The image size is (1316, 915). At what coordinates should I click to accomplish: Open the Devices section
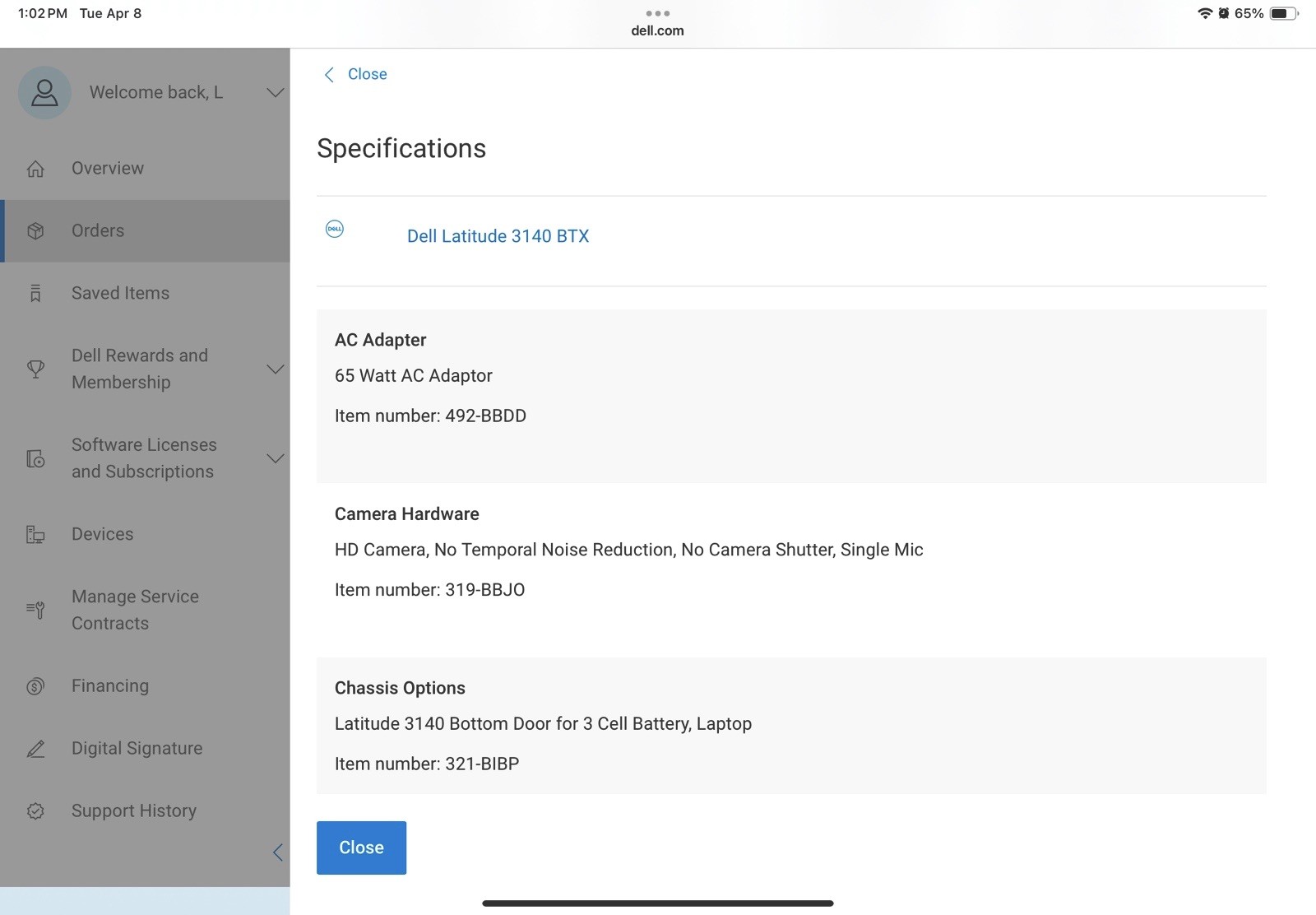tap(145, 535)
